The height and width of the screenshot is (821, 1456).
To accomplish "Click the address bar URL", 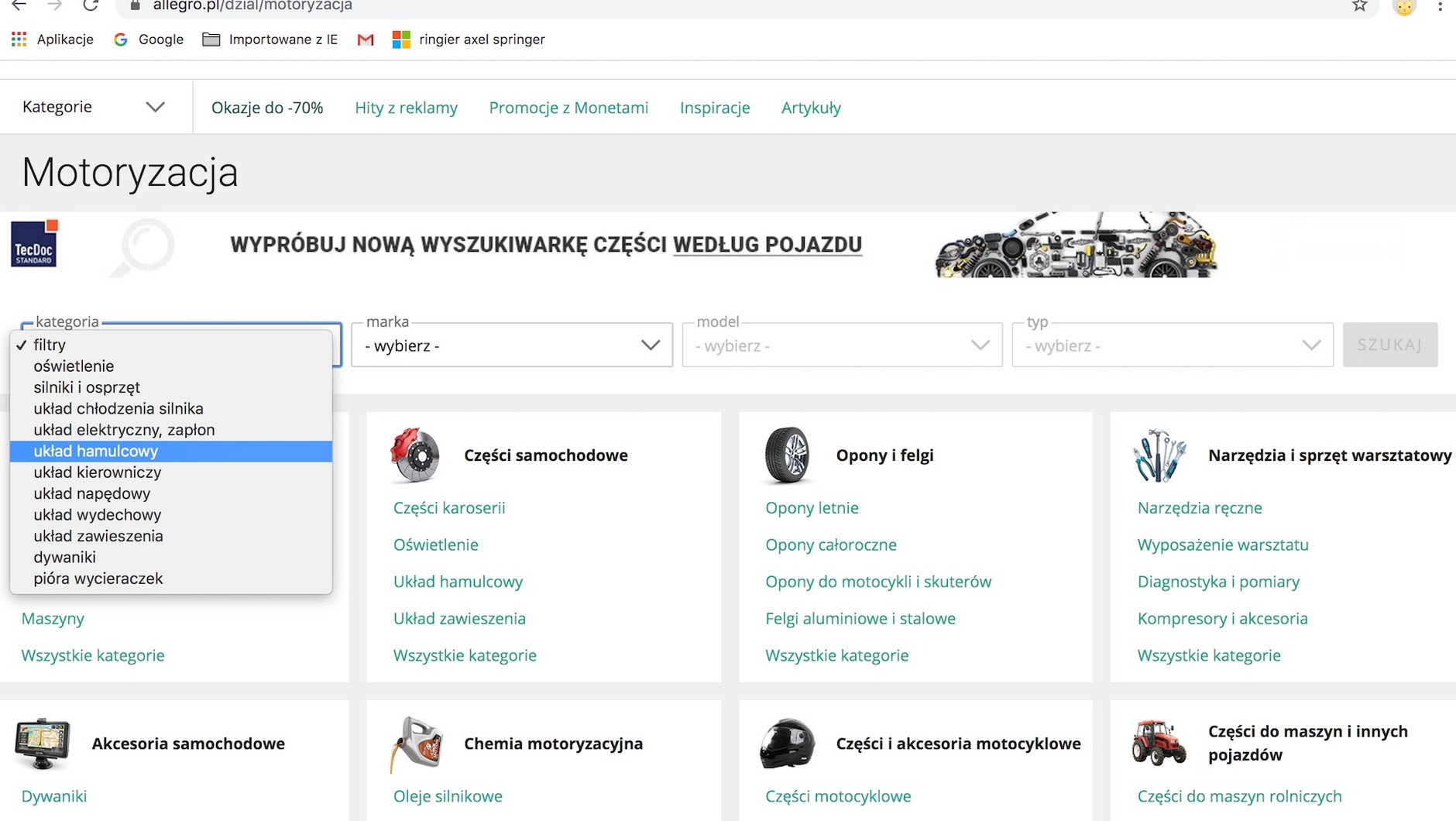I will point(252,5).
